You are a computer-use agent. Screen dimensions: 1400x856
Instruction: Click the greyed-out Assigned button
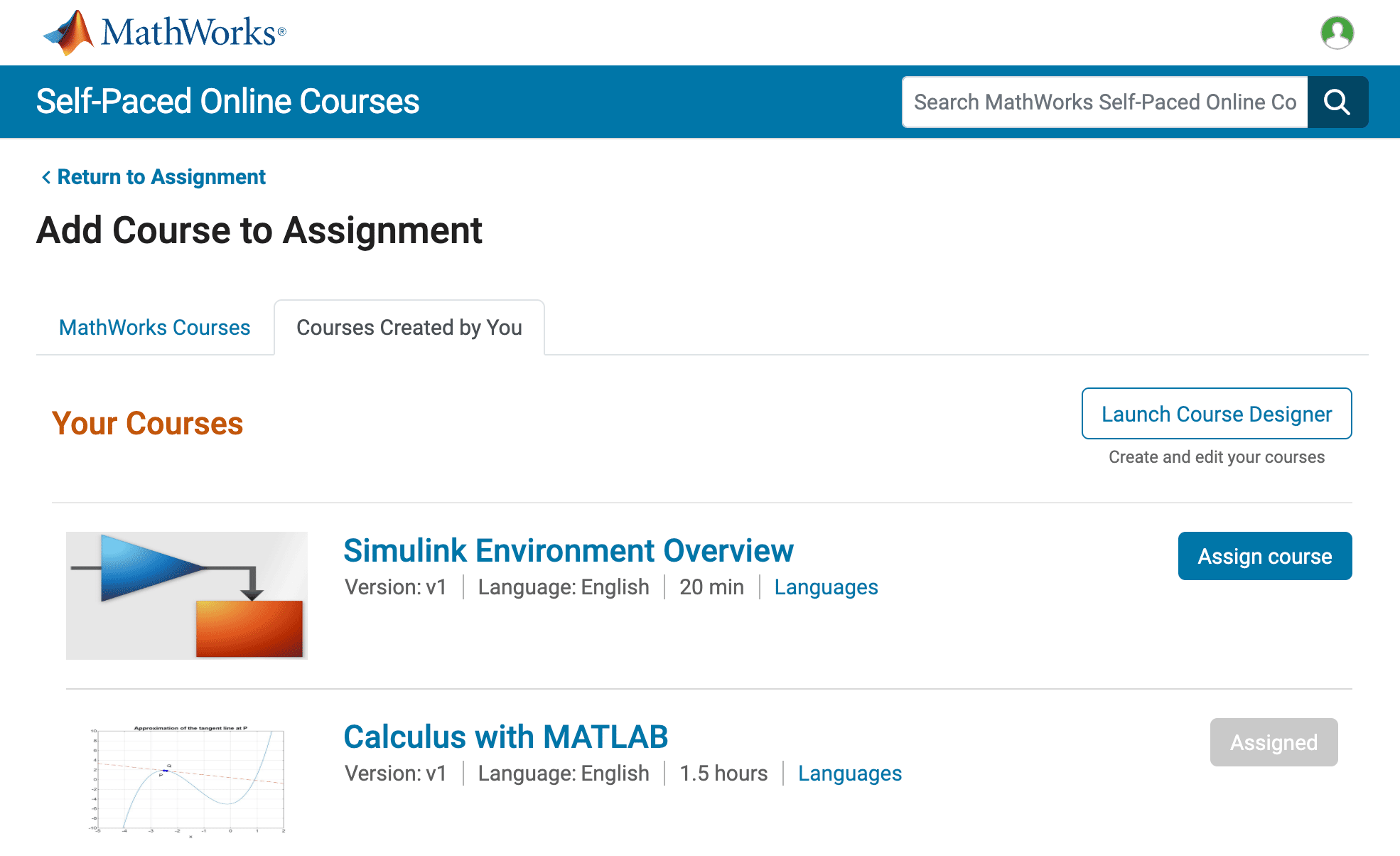(x=1273, y=742)
